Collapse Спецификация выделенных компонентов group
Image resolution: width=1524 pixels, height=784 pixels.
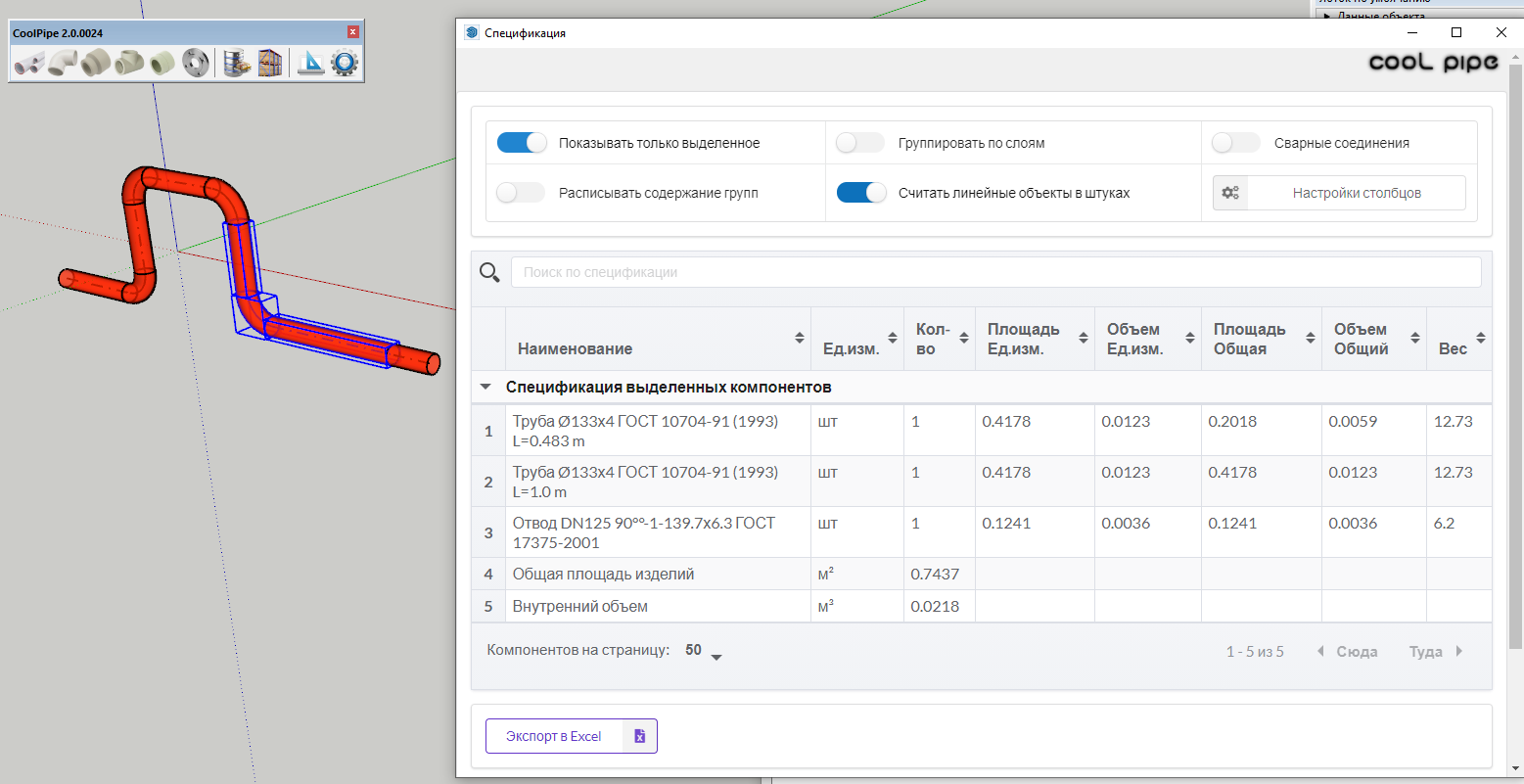pyautogui.click(x=485, y=387)
